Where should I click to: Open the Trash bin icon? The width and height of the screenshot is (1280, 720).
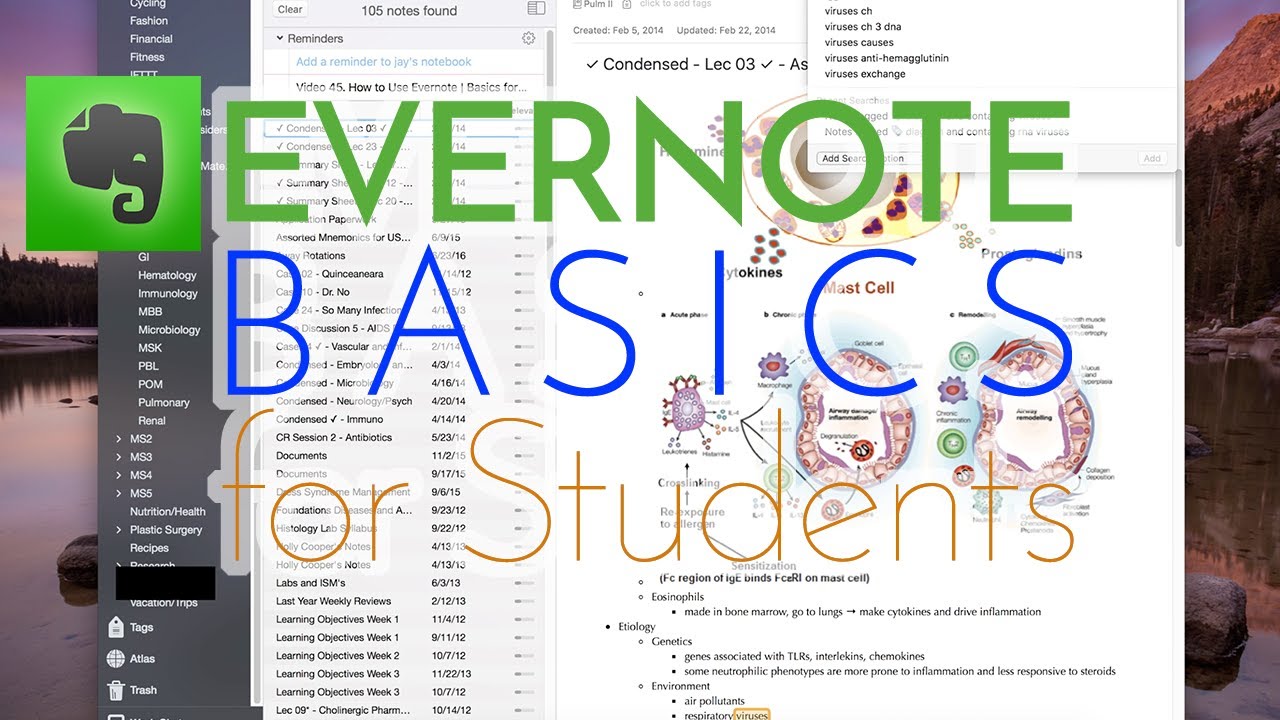tap(115, 690)
